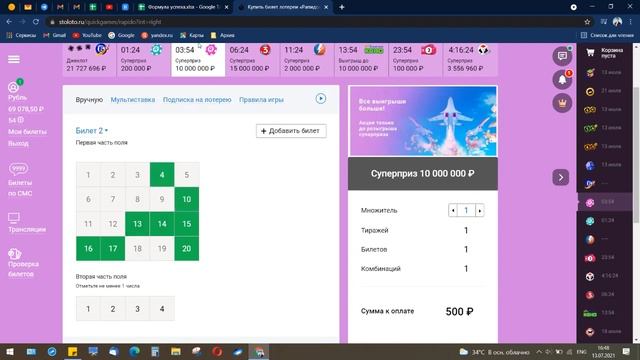
Task: Open the Подписка на лотерею tab
Action: click(x=197, y=100)
